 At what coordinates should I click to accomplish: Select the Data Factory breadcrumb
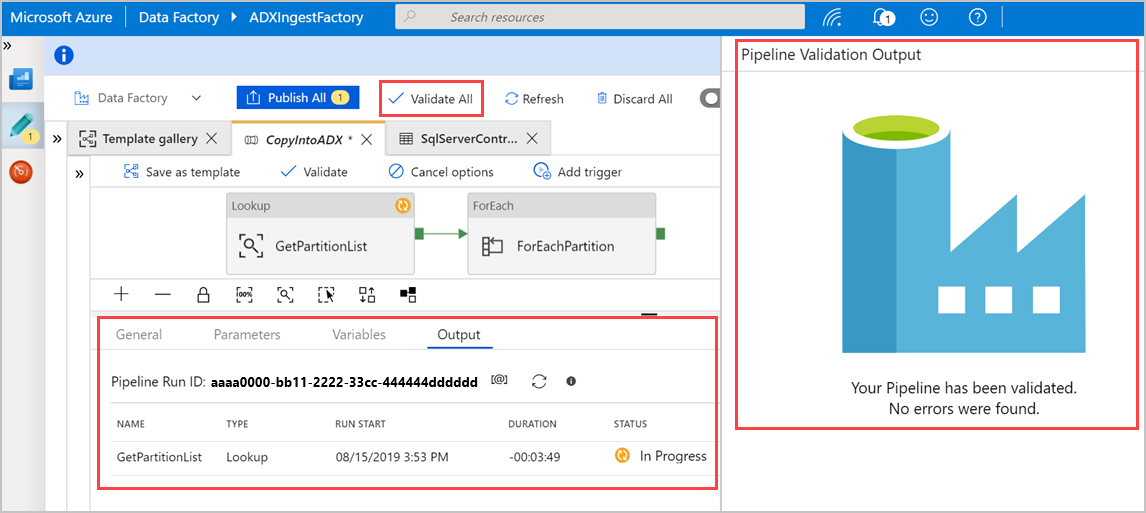[178, 17]
